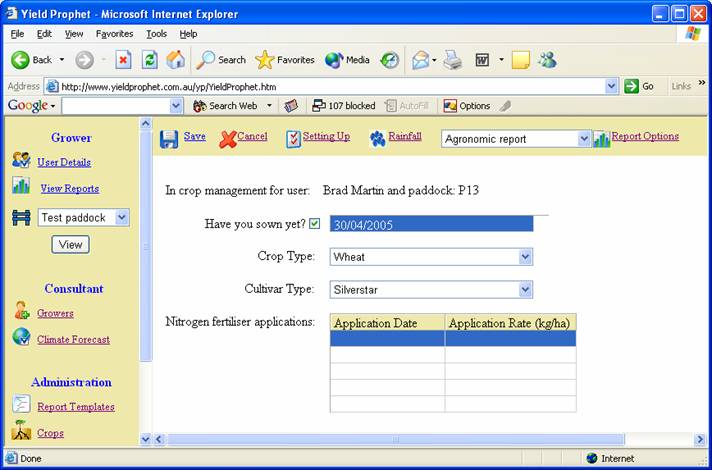The image size is (712, 470).
Task: Click the red Cancel cross icon
Action: click(x=227, y=138)
